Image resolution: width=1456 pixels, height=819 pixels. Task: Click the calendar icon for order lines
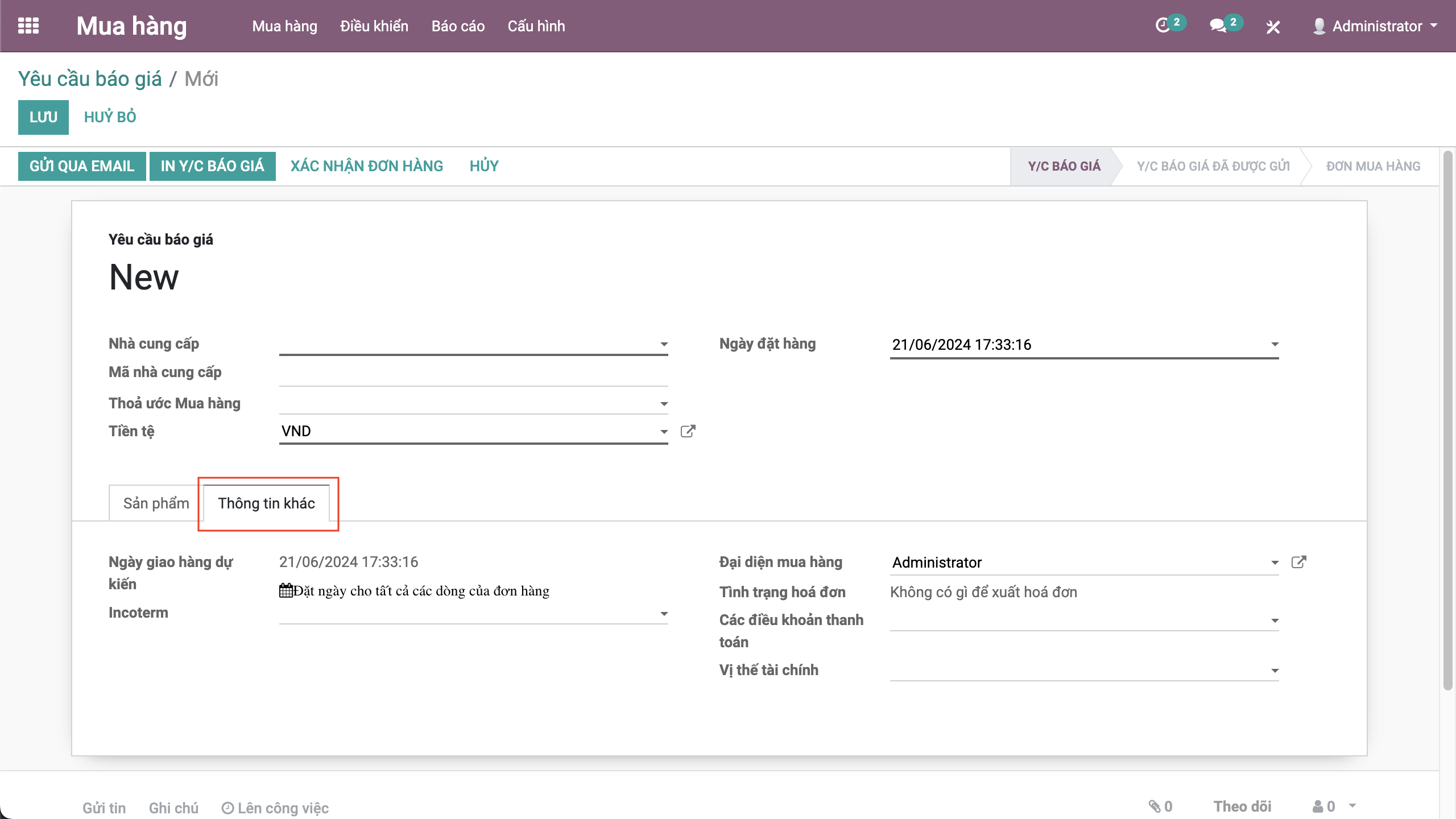(286, 590)
